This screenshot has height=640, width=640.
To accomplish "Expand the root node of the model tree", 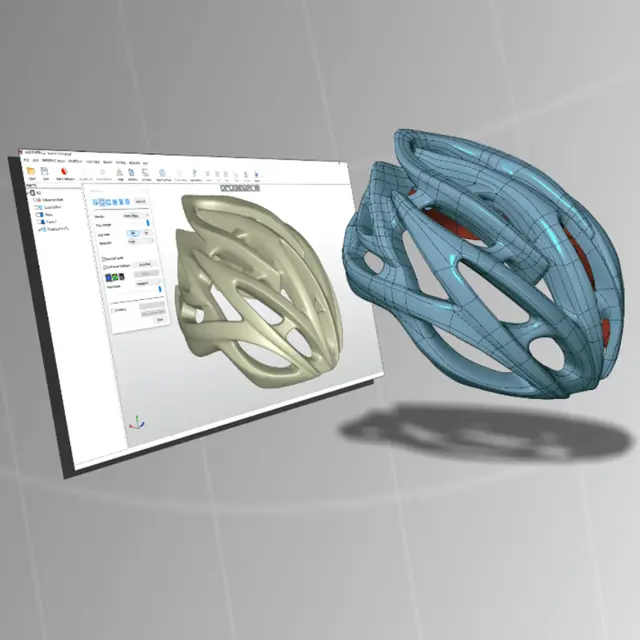I will coord(27,193).
